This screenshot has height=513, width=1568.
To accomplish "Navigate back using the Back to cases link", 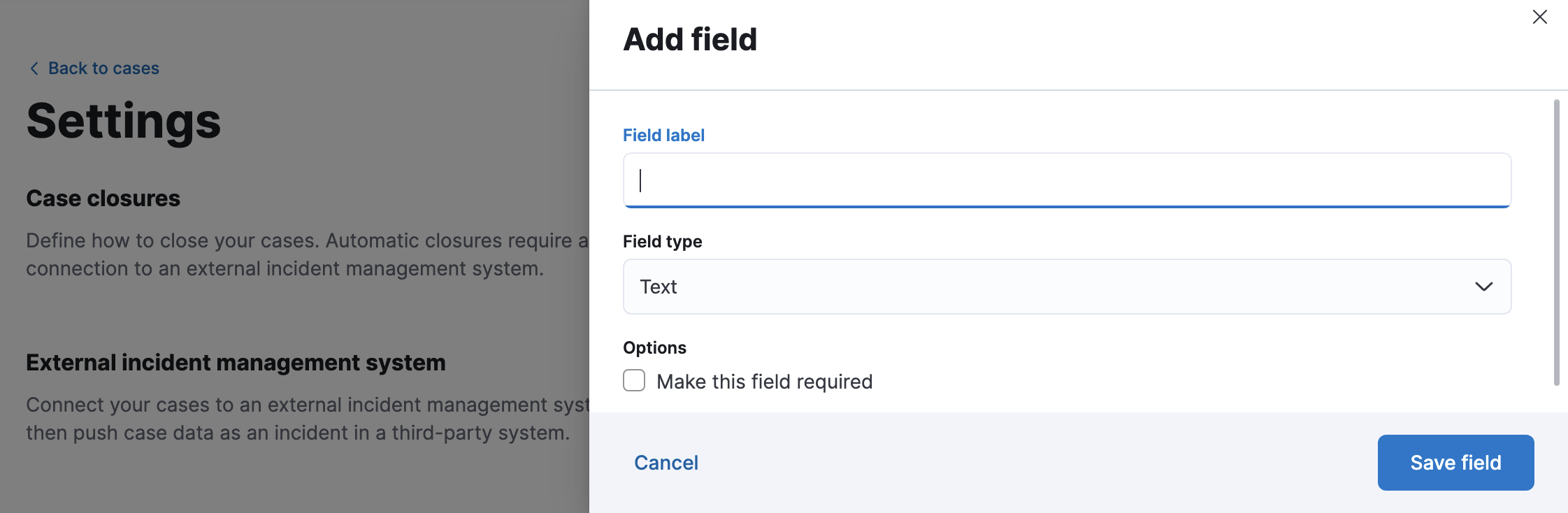I will tap(103, 68).
